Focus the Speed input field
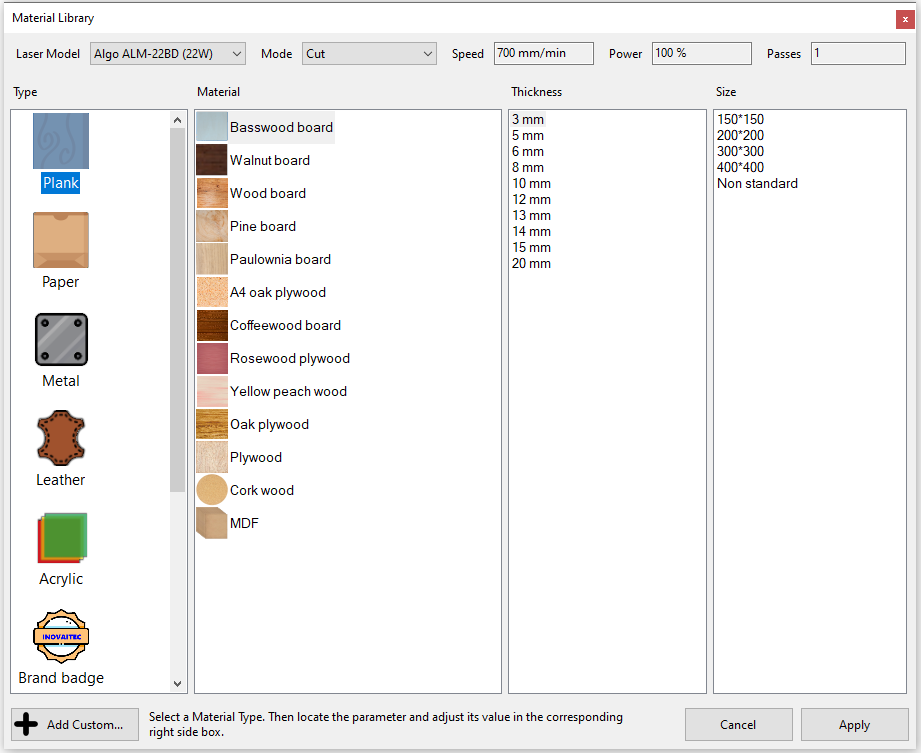921x753 pixels. 543,54
